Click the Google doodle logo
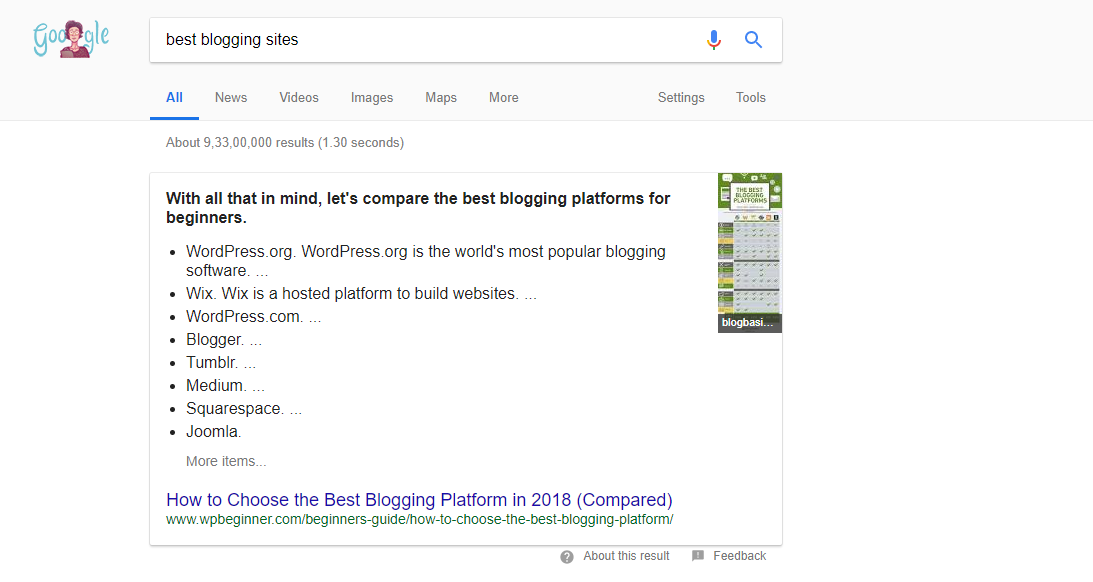This screenshot has height=582, width=1093. pyautogui.click(x=71, y=39)
